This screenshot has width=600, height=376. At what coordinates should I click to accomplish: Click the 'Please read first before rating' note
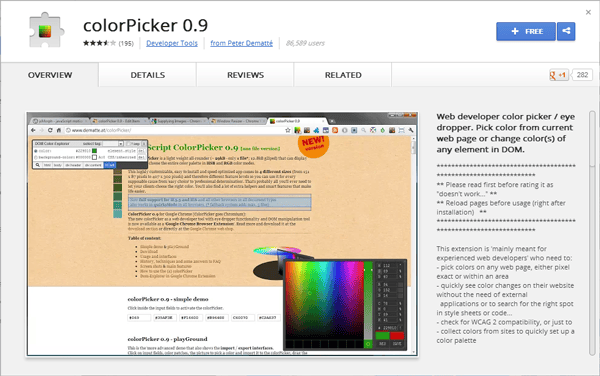[495, 189]
